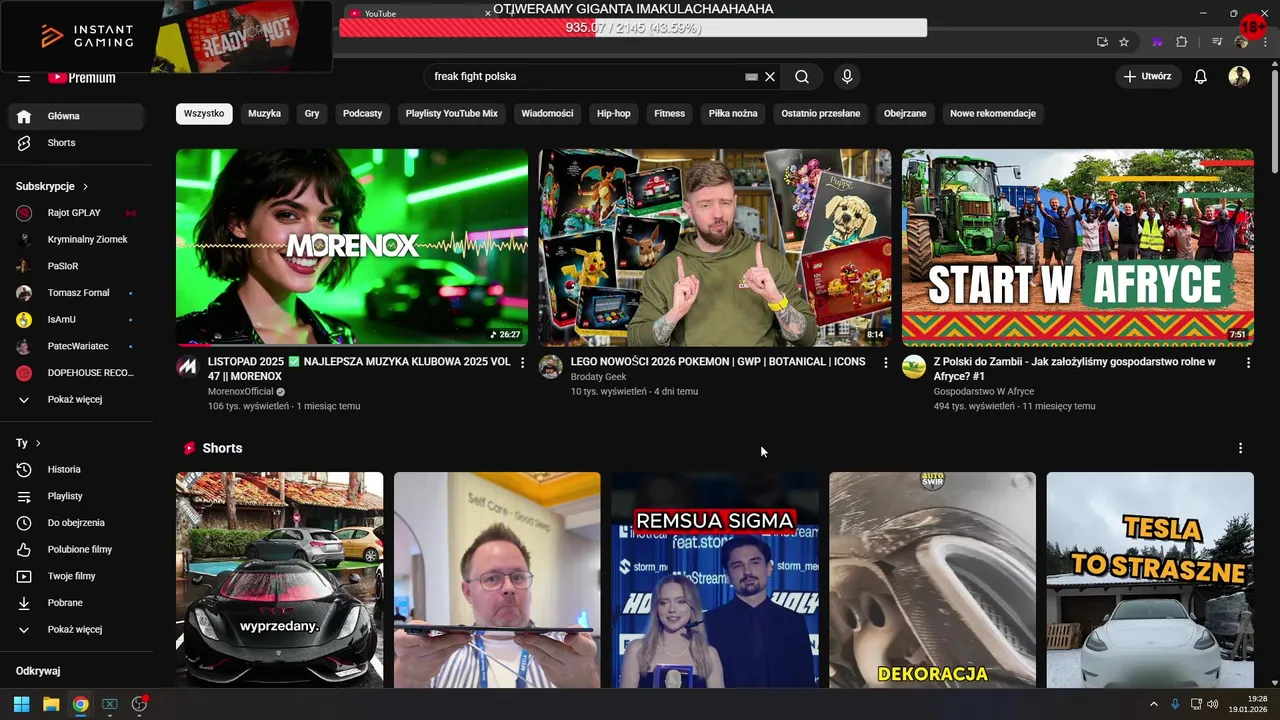
Task: Open the Chrome three-dot menu
Action: point(1264,42)
